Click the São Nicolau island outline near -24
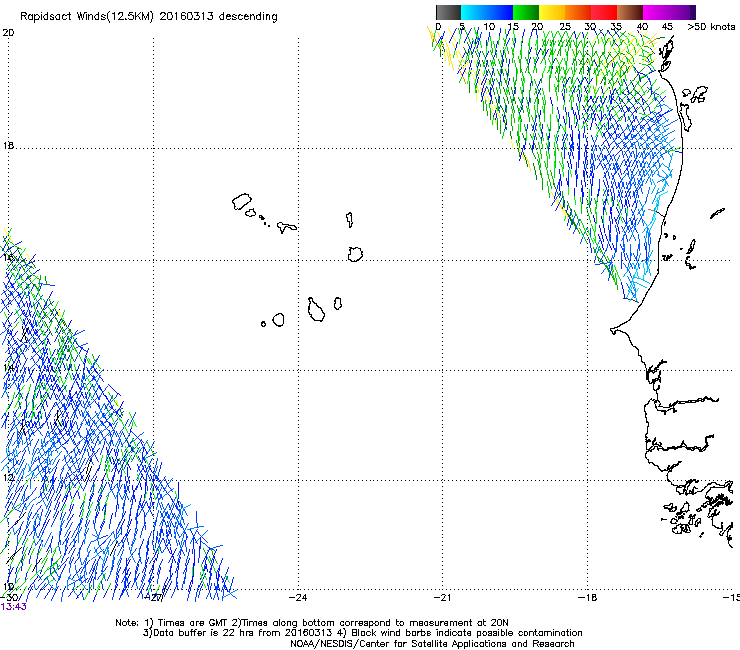The width and height of the screenshot is (740, 650). coord(286,228)
